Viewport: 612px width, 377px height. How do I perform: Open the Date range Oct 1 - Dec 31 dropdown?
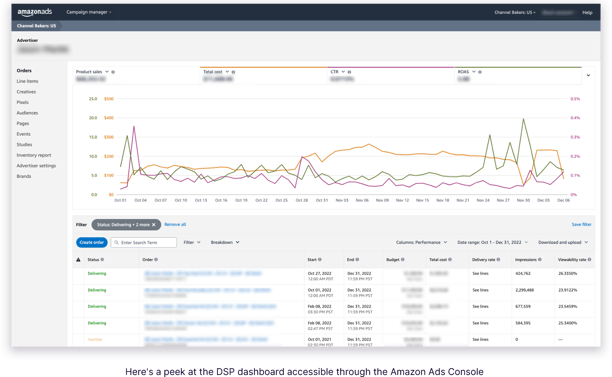[493, 242]
